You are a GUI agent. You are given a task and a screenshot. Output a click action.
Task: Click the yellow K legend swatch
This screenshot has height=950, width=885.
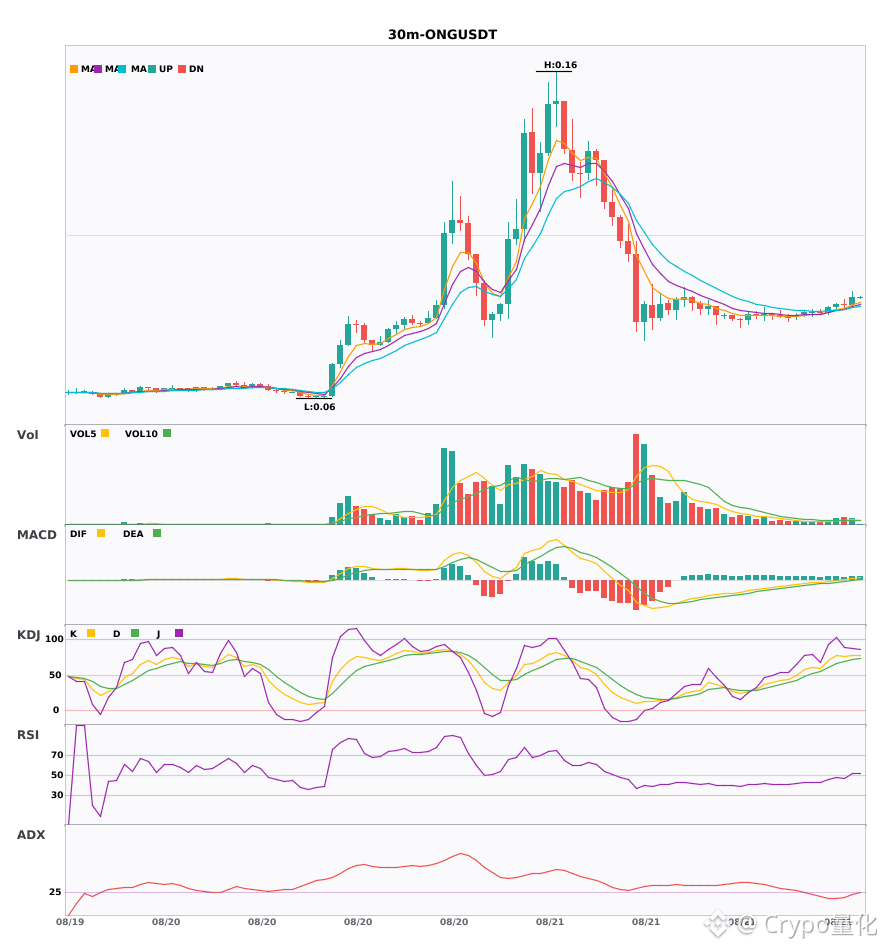tap(91, 633)
